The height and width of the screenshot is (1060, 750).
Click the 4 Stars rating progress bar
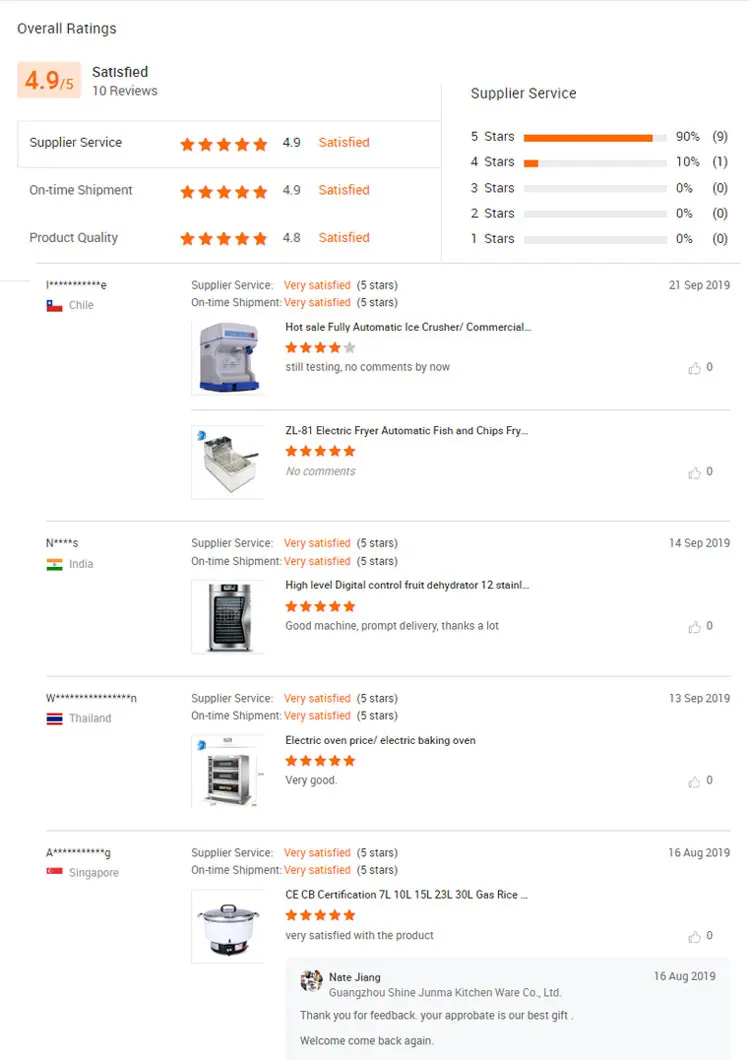point(595,163)
